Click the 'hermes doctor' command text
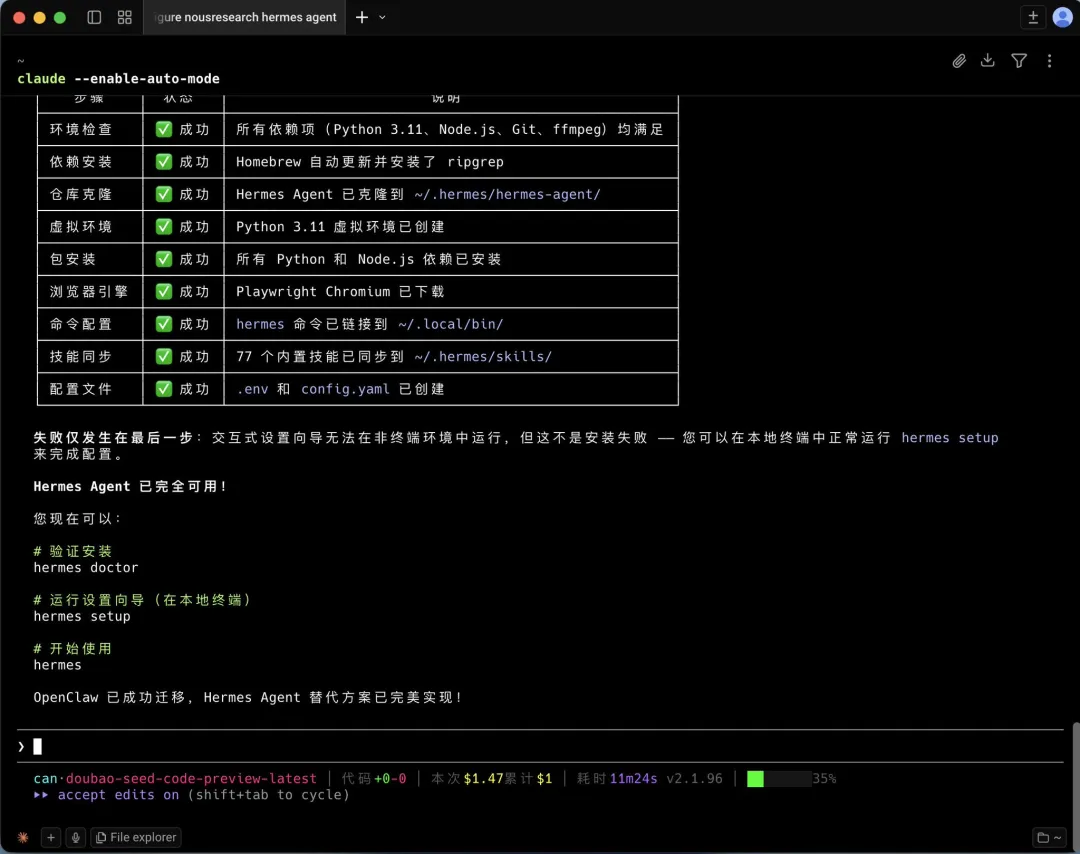 [x=86, y=567]
